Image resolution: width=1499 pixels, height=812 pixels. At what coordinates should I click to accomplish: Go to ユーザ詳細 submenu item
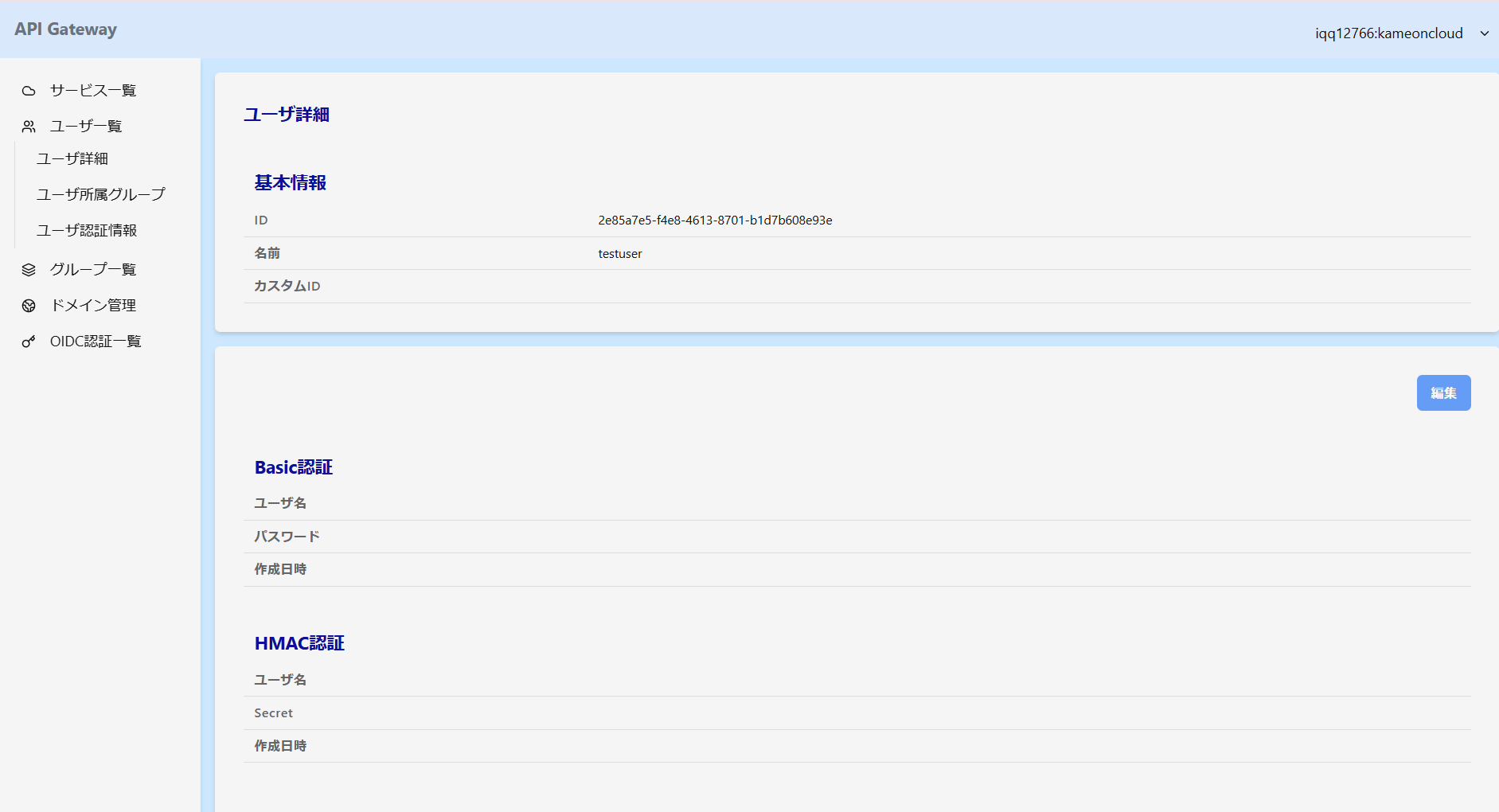pos(72,158)
